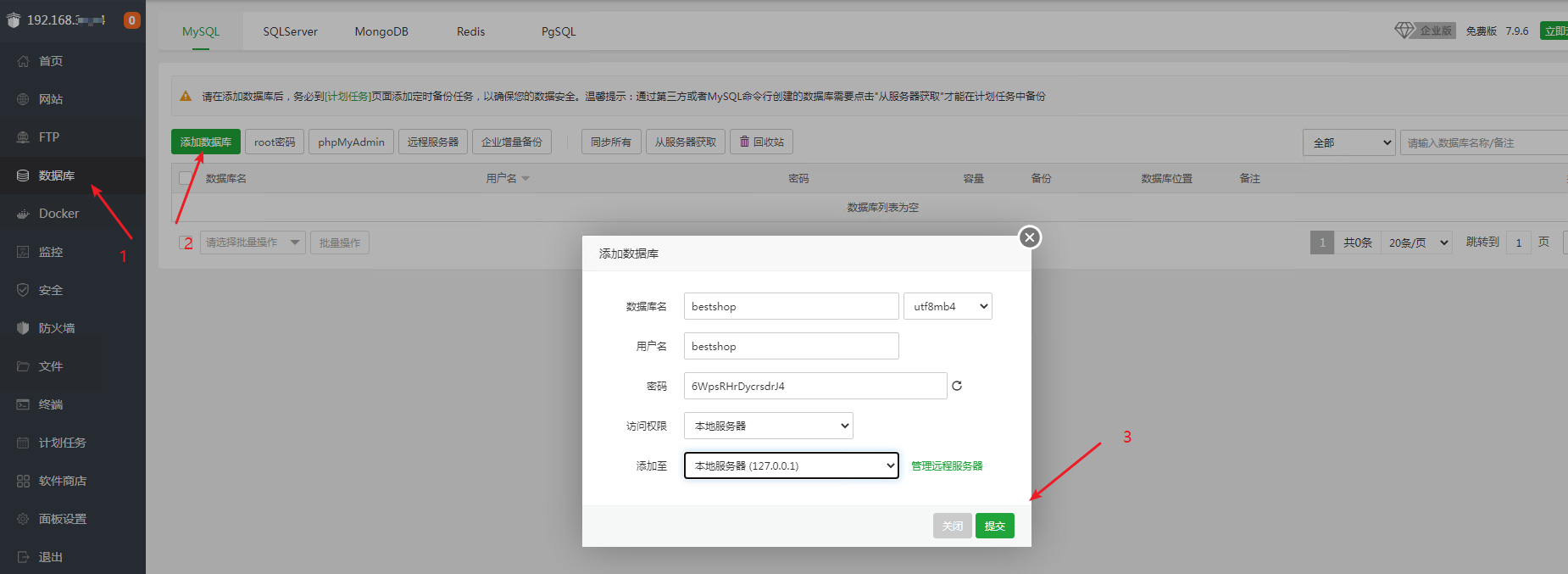Switch to the MongoDB tab

coord(381,31)
